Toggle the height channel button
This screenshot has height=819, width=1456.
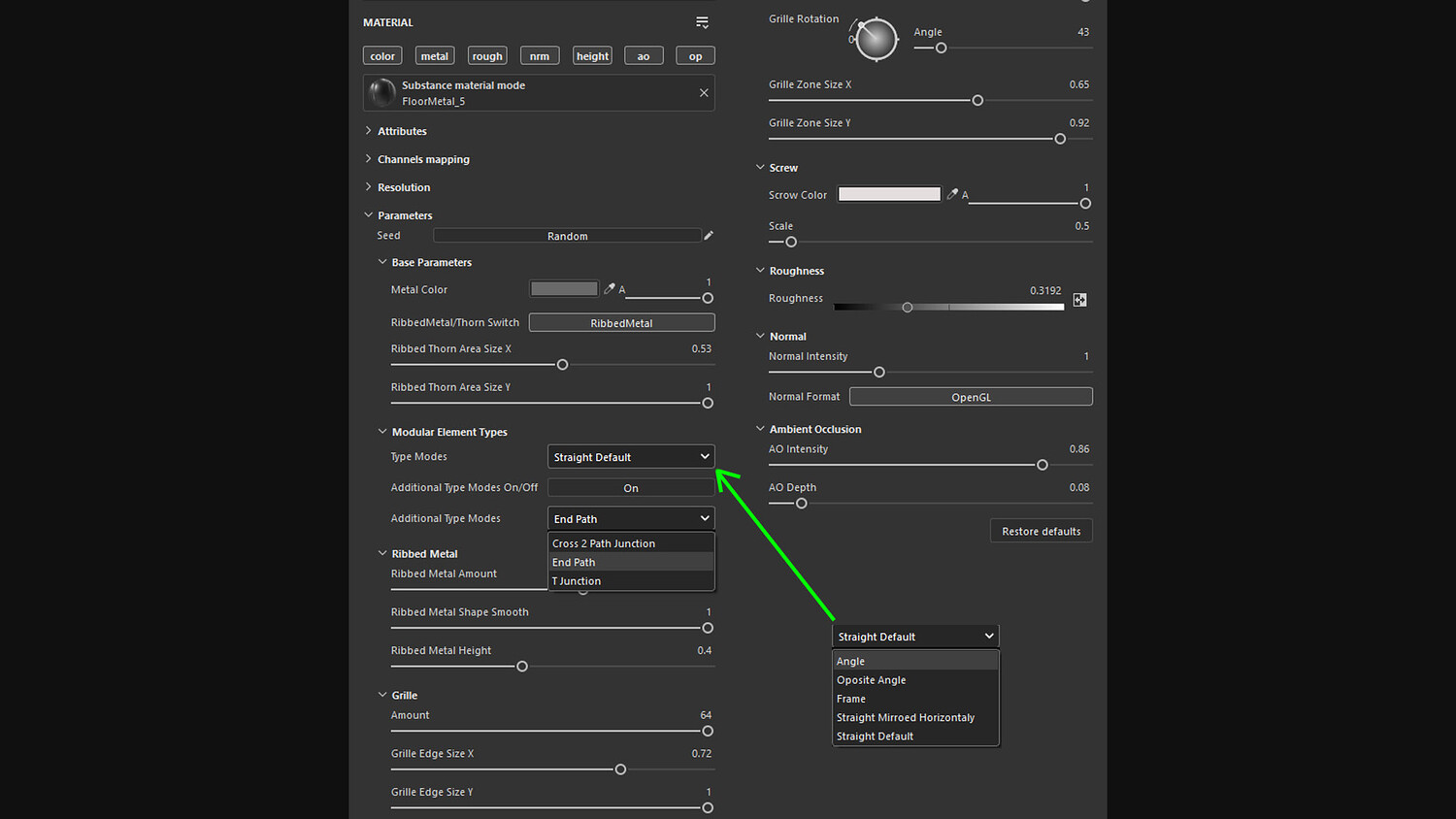coord(592,56)
